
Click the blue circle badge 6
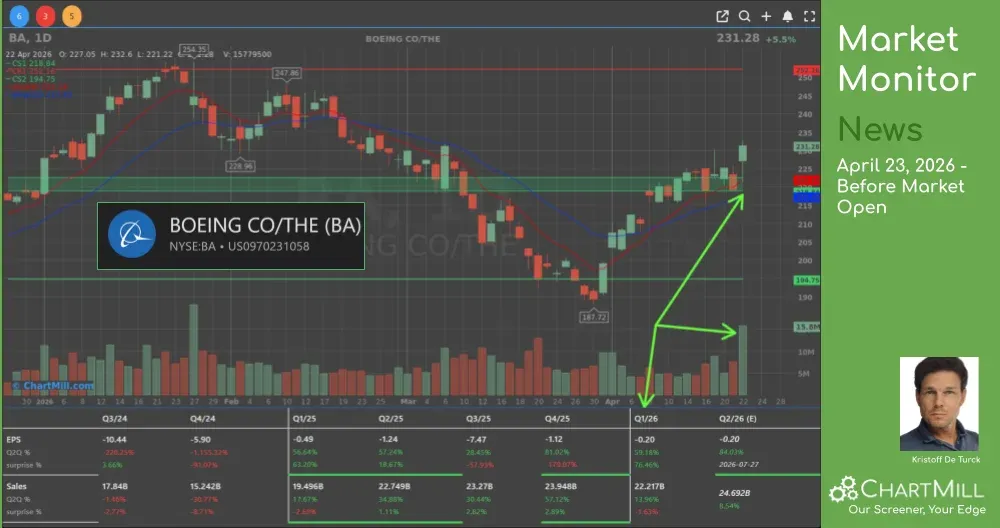pos(19,16)
